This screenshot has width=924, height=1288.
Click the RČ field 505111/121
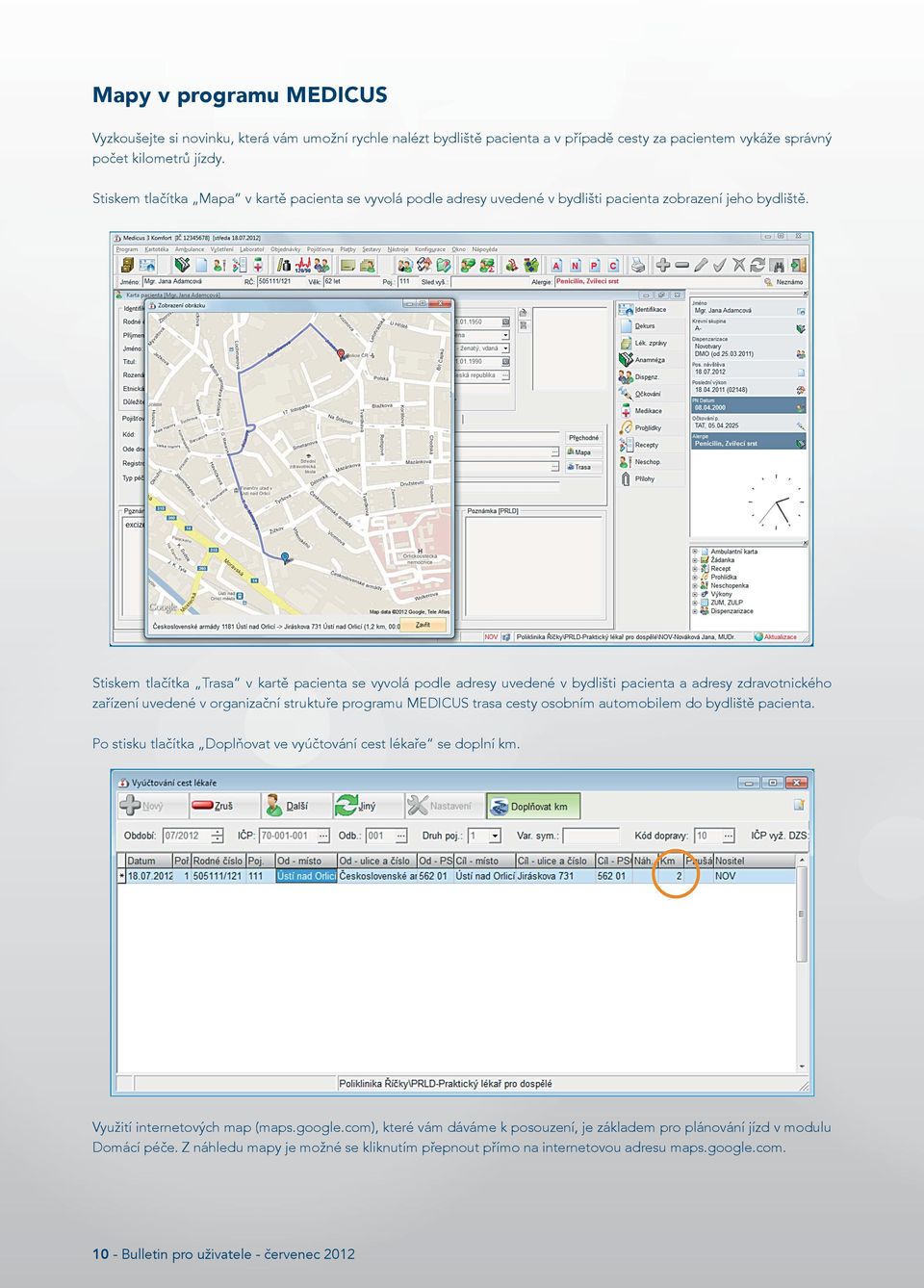click(x=279, y=282)
